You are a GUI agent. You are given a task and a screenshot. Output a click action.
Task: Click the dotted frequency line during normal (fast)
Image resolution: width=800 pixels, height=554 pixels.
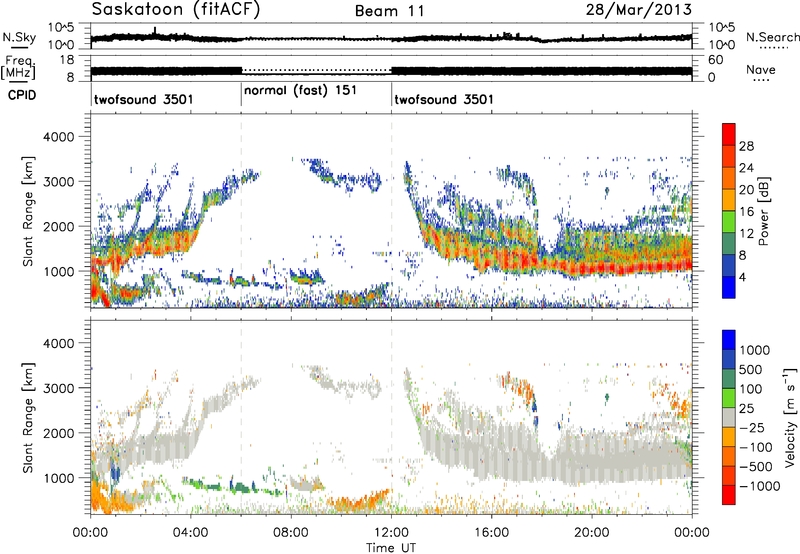[316, 70]
